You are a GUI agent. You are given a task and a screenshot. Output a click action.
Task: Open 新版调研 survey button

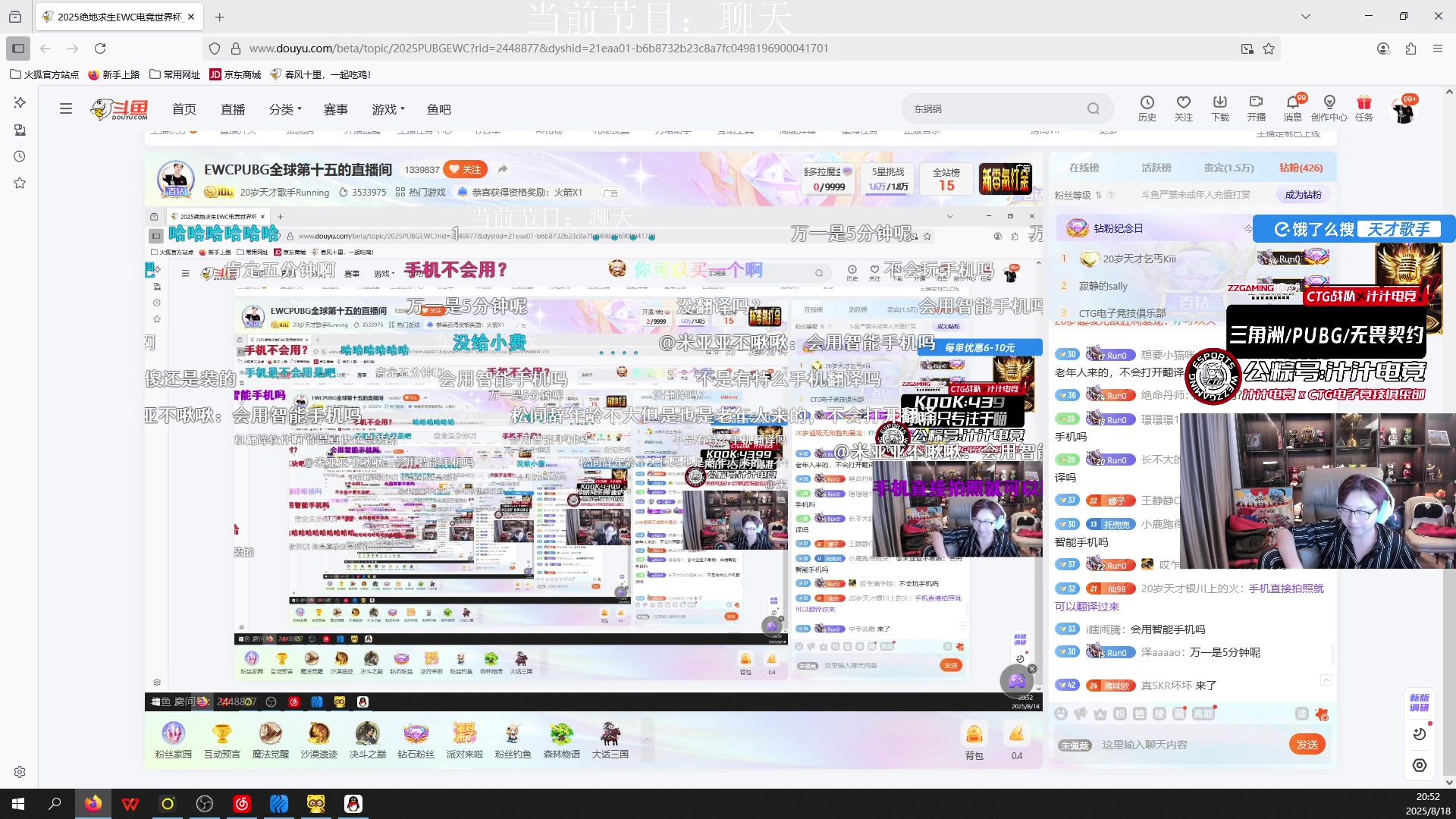(x=1420, y=702)
